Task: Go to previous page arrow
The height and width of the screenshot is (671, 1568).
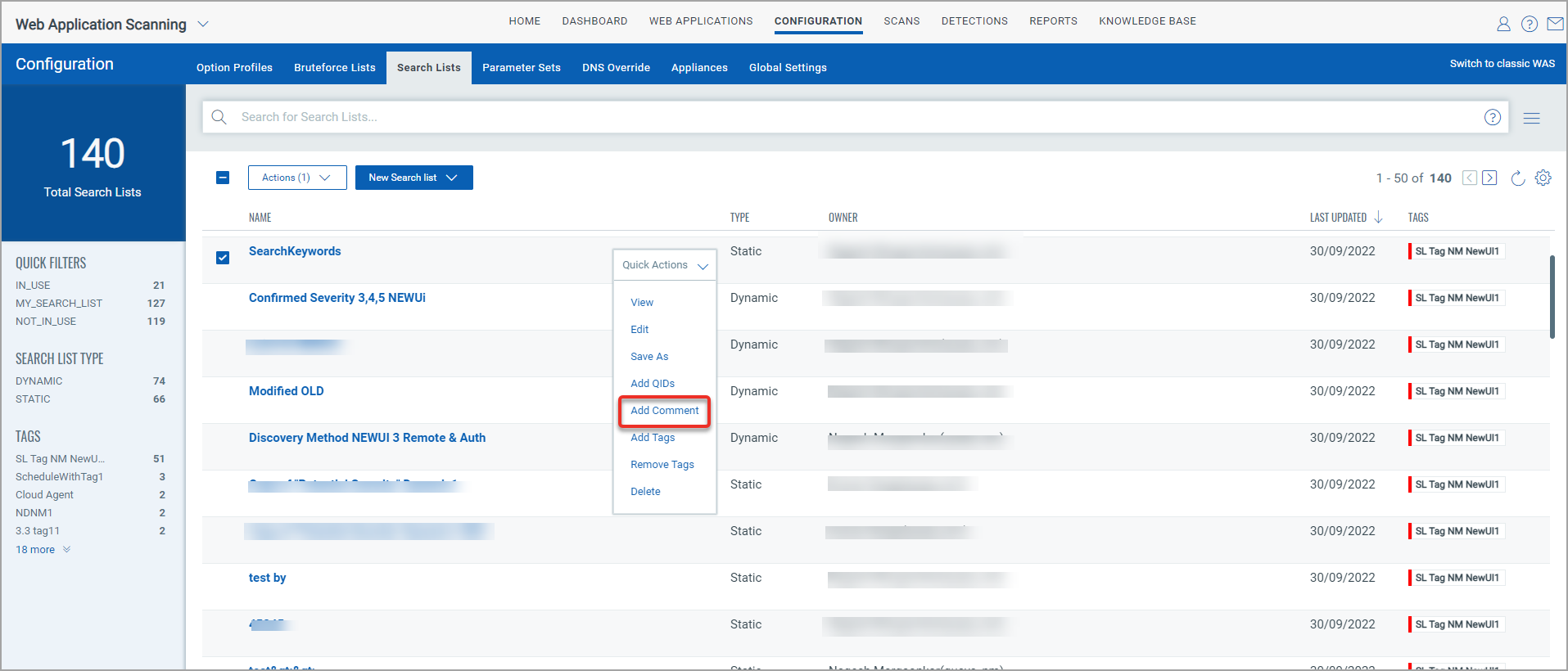Action: tap(1470, 178)
